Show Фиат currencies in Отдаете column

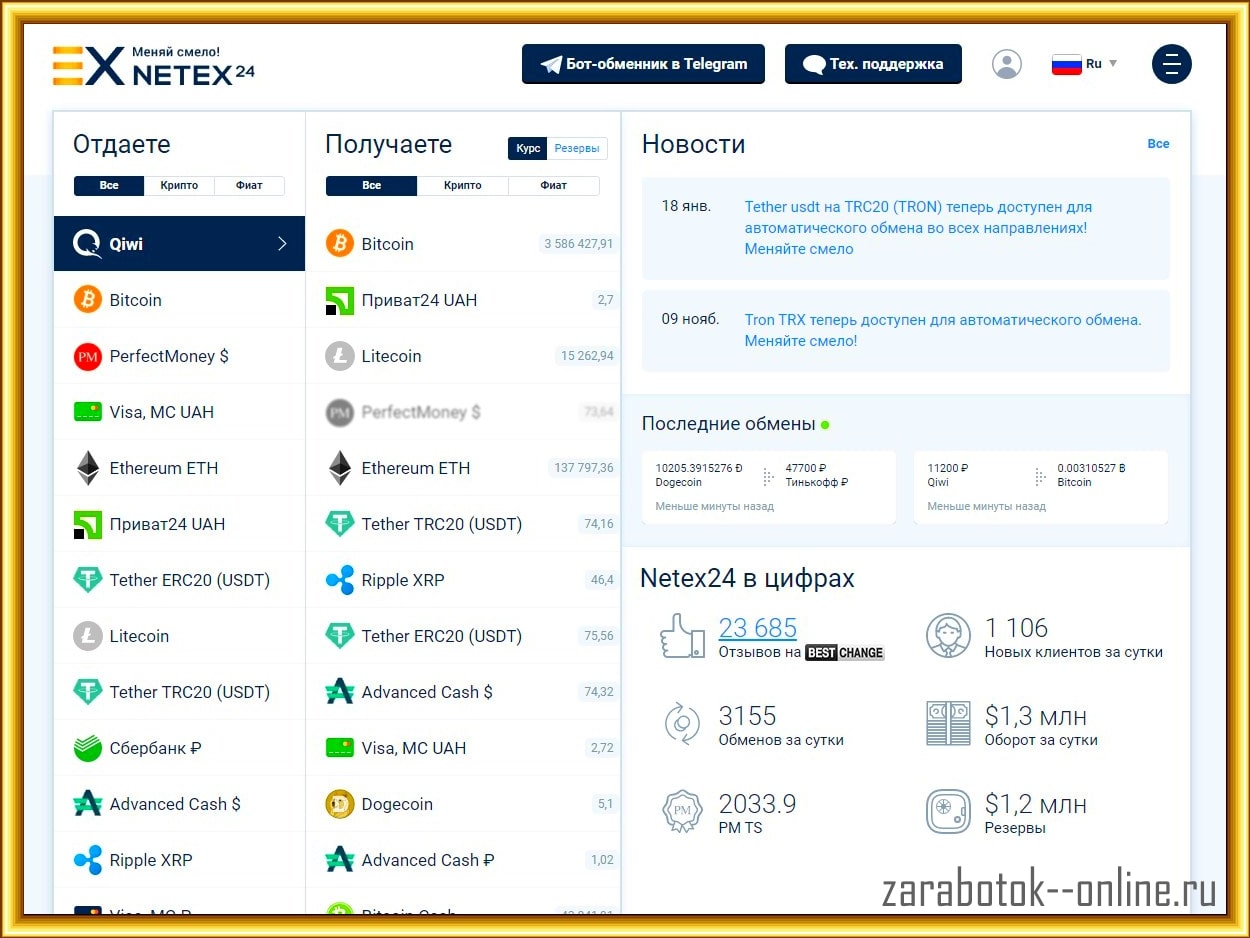[249, 186]
